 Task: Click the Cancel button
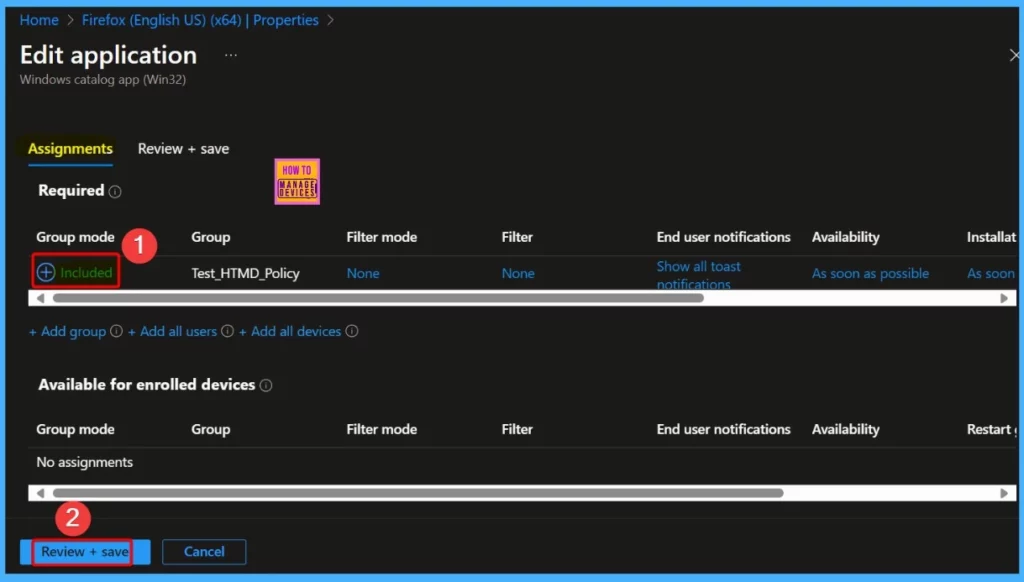click(x=204, y=552)
